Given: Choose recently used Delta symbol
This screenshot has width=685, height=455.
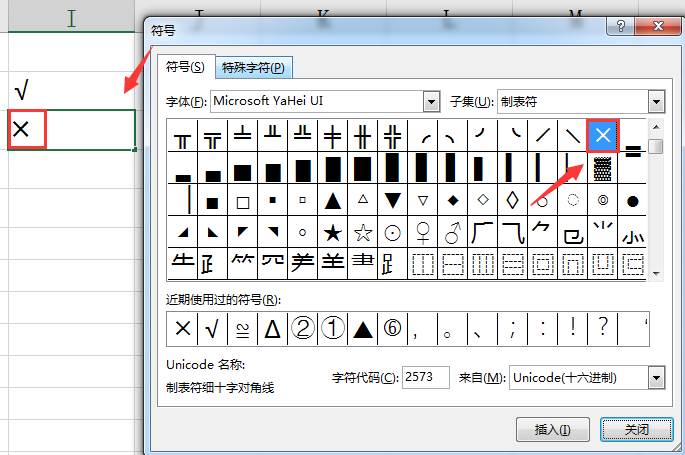Looking at the screenshot, I should click(x=273, y=329).
